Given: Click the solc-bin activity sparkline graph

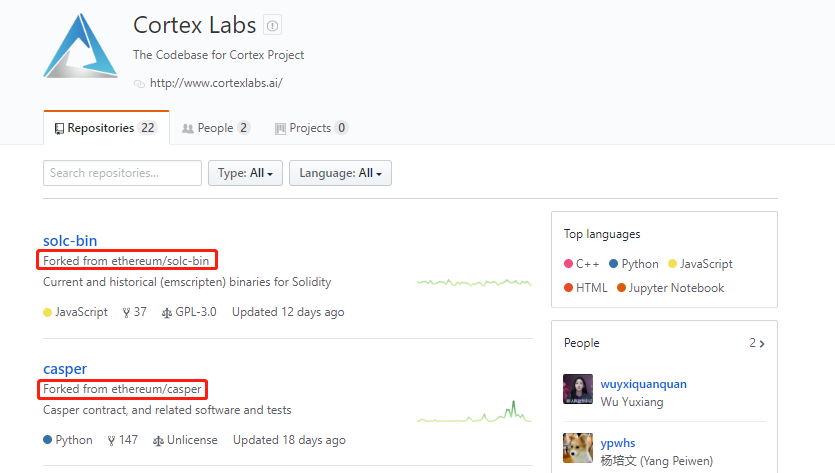Looking at the screenshot, I should point(474,282).
